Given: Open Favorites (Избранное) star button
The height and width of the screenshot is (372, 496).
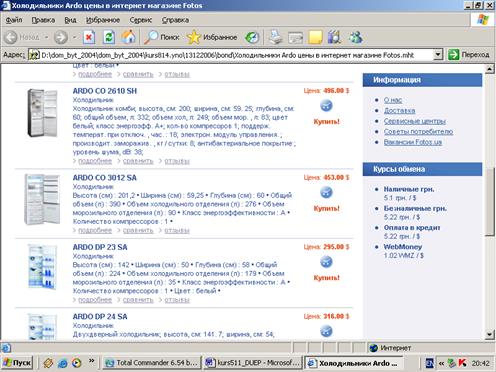Looking at the screenshot, I should coord(212,37).
